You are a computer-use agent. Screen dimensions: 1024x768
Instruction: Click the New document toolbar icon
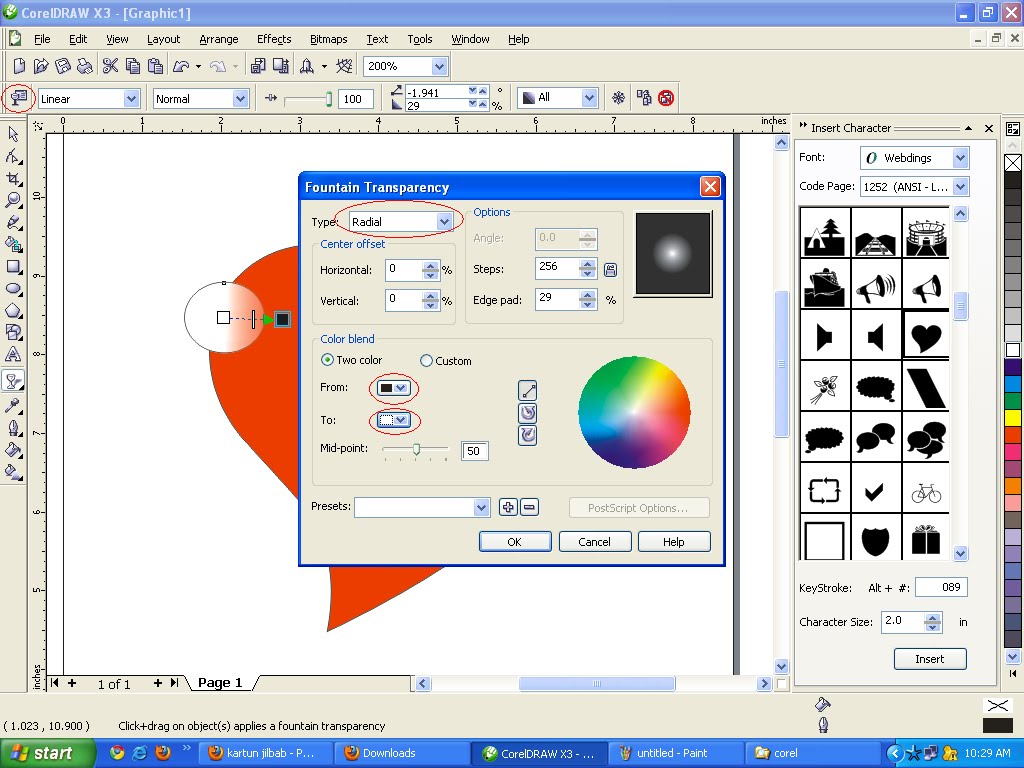pos(19,66)
